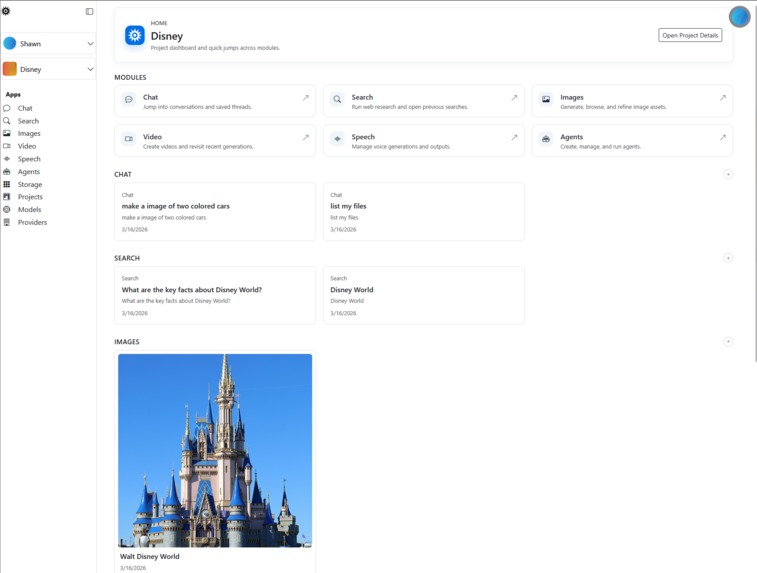757x573 pixels.
Task: Click the arrow icon on the Images module card
Action: [x=723, y=98]
